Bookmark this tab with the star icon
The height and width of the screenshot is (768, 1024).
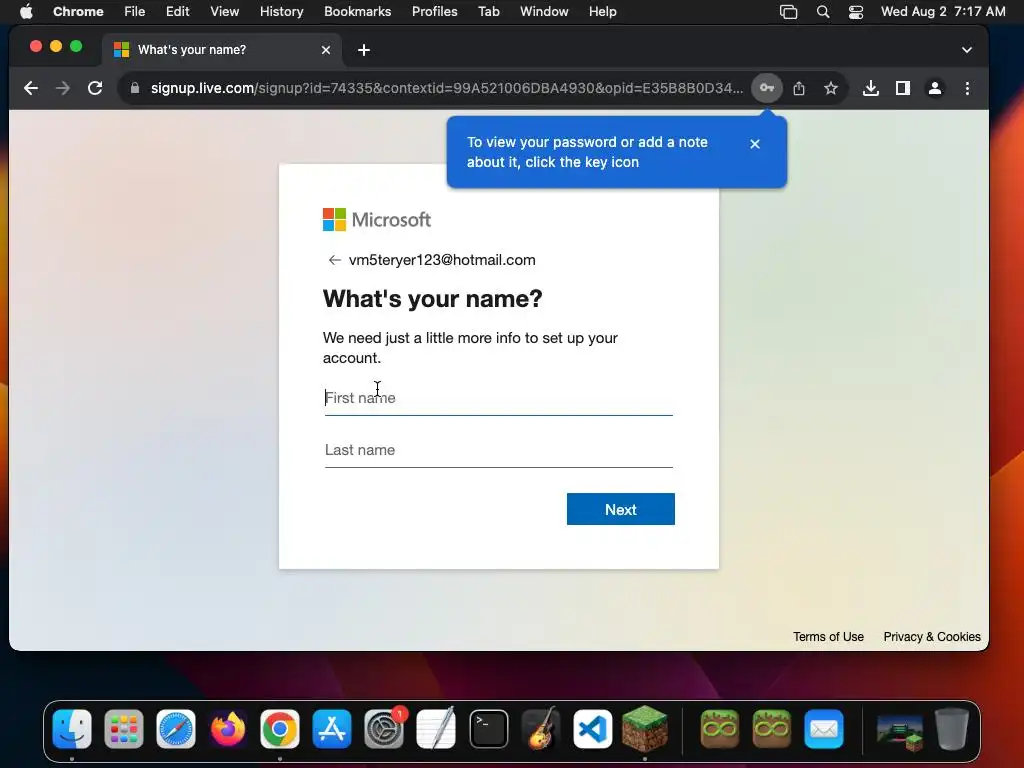(x=831, y=88)
